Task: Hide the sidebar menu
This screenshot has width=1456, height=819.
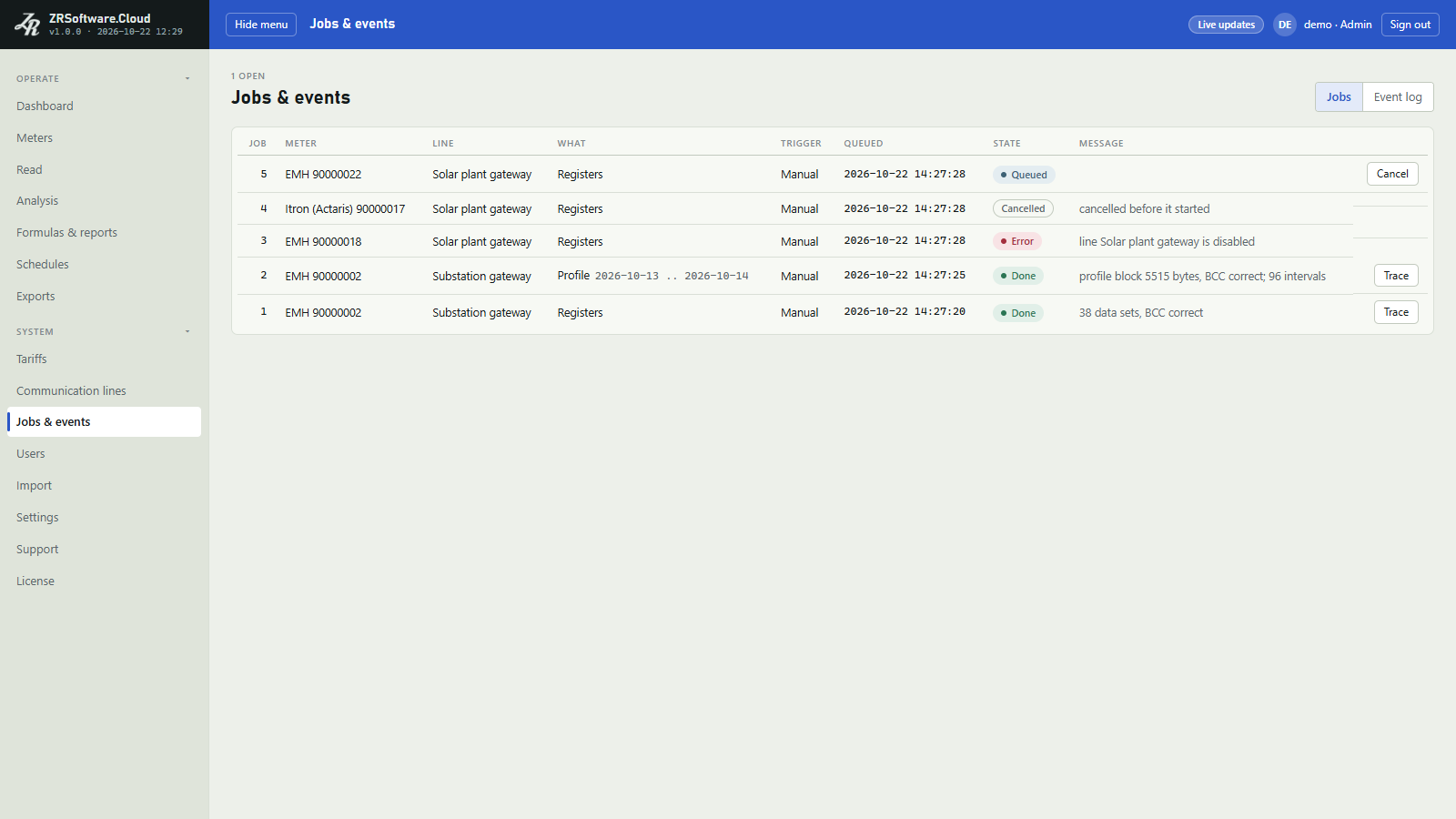Action: pos(261,25)
